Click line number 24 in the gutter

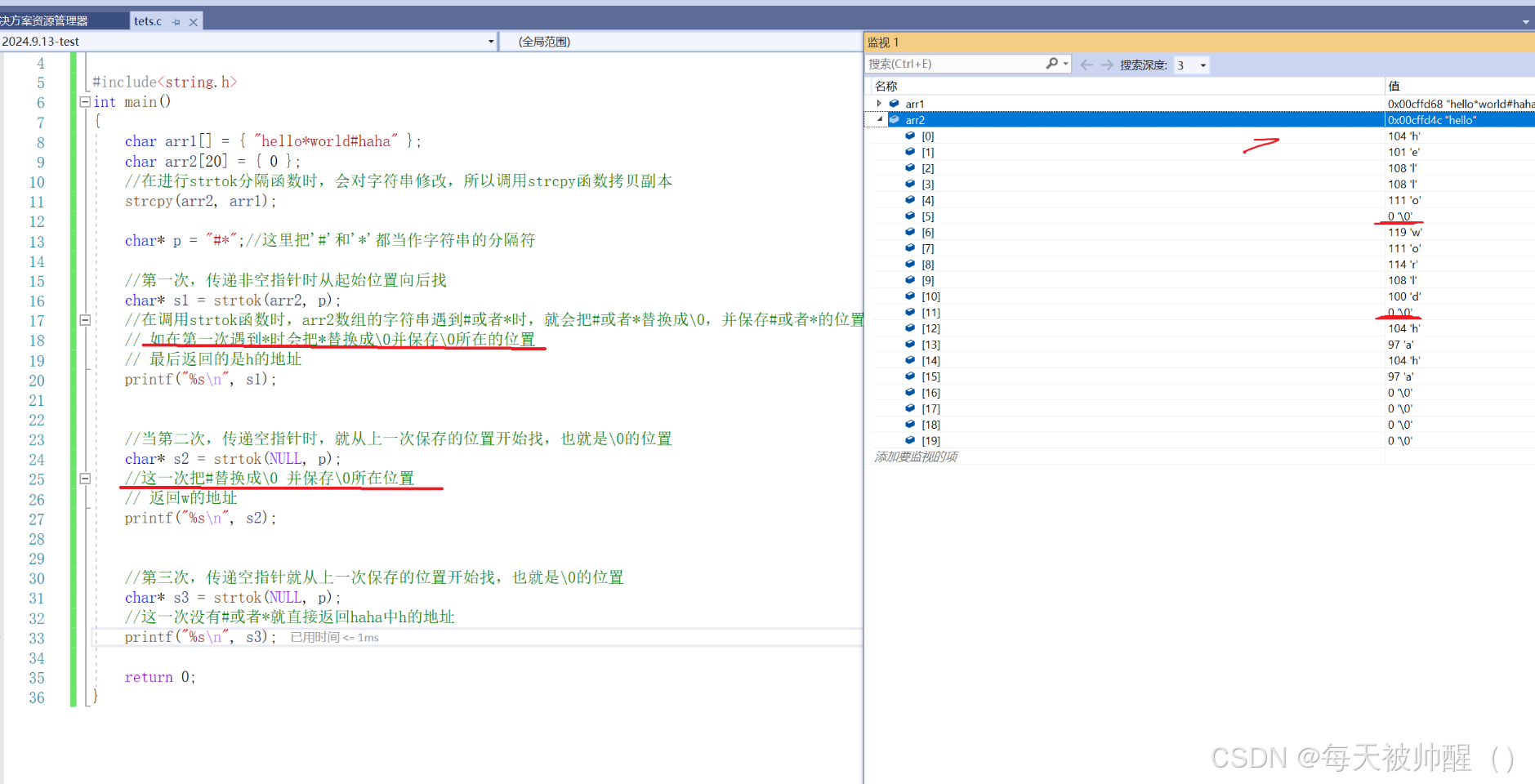(37, 460)
